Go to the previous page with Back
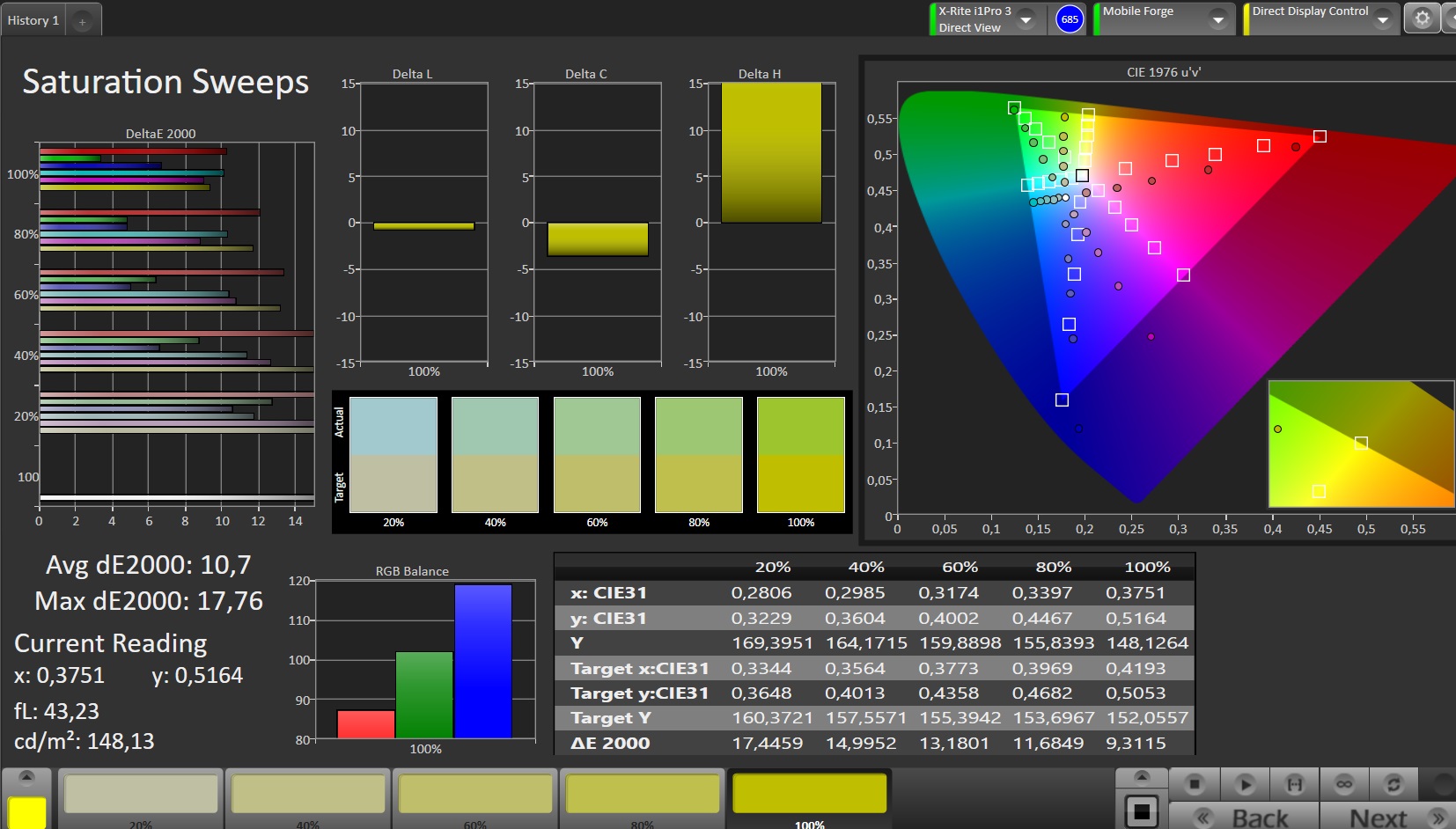Image resolution: width=1456 pixels, height=829 pixels. pos(1243,818)
